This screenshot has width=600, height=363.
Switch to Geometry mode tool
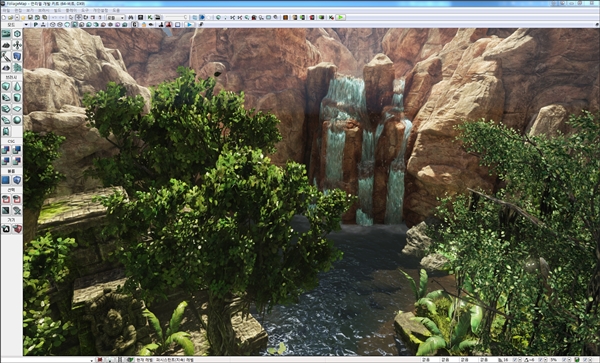(x=17, y=34)
